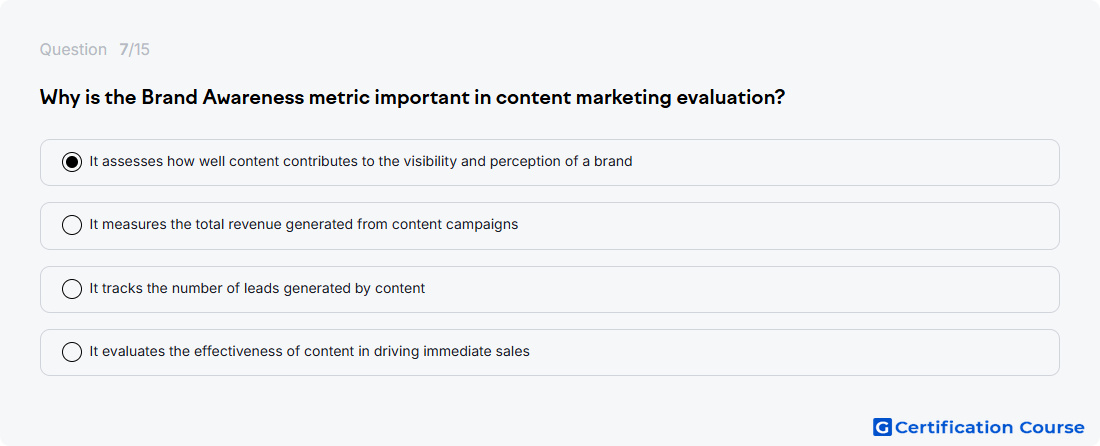Select the number of leads radio button
The image size is (1100, 446).
(72, 289)
